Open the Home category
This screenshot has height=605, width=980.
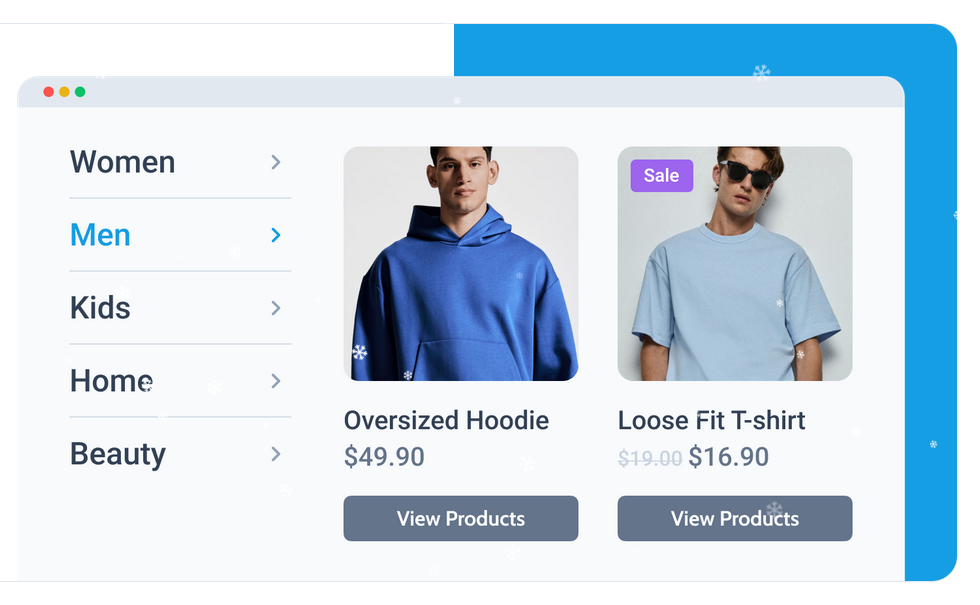click(x=111, y=381)
